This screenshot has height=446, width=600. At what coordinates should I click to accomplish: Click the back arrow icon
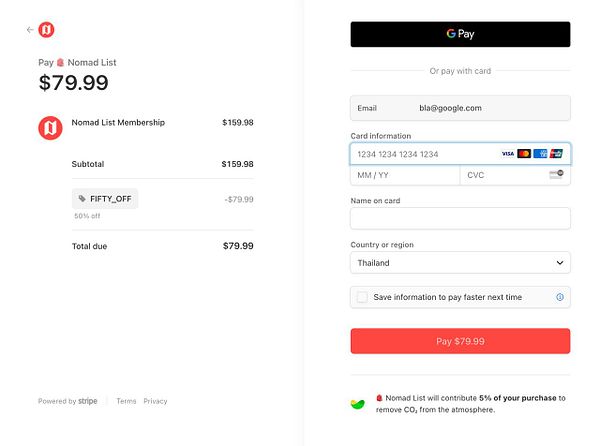pos(30,30)
